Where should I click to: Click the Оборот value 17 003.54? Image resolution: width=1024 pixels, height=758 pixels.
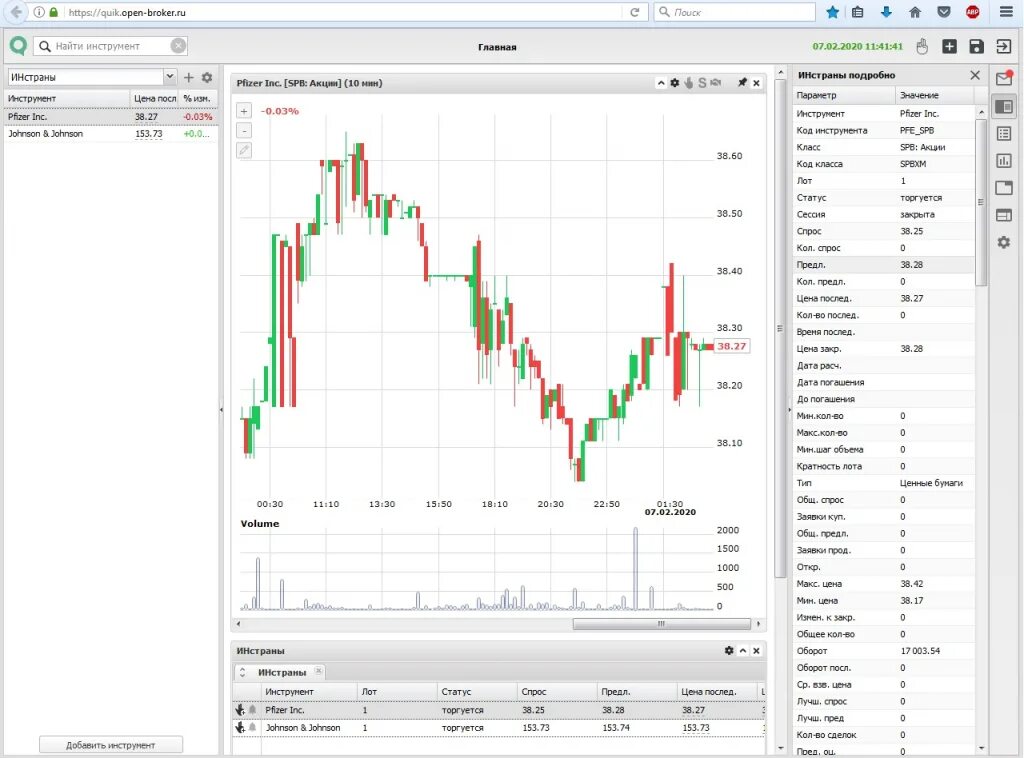pyautogui.click(x=920, y=651)
